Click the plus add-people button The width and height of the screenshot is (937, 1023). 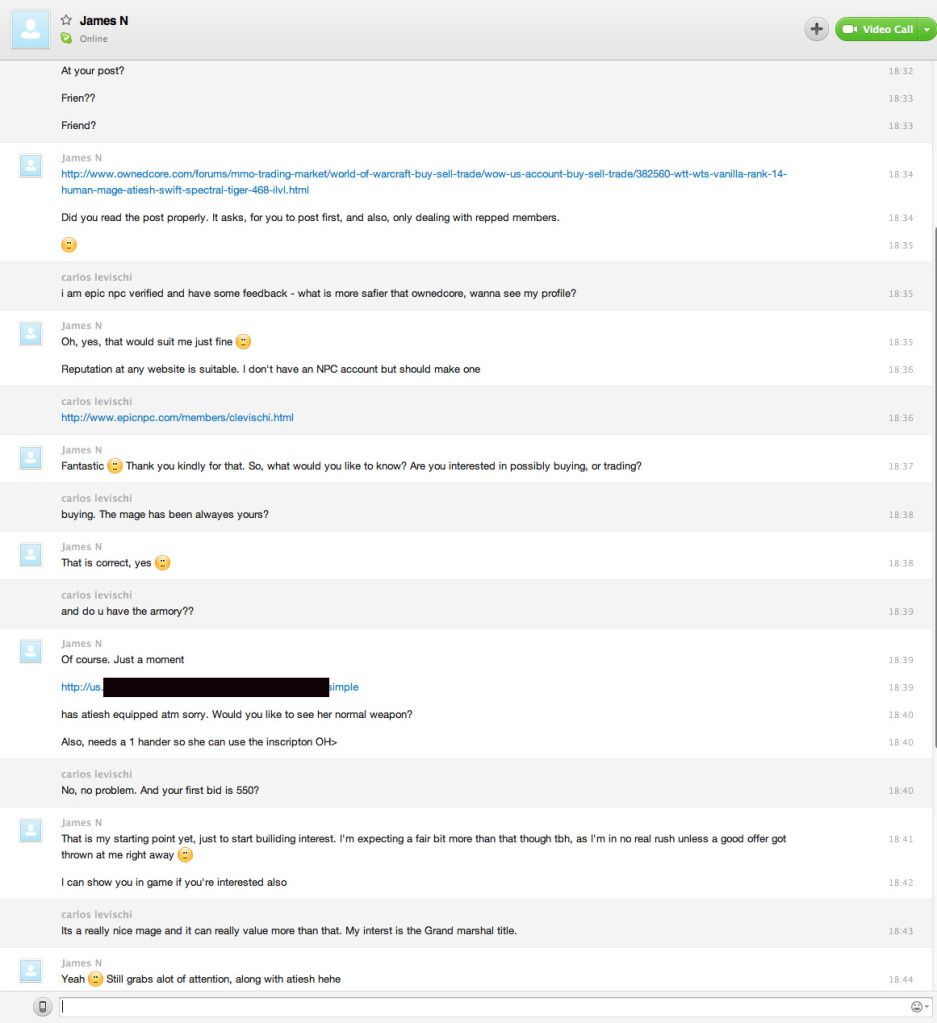[x=816, y=29]
